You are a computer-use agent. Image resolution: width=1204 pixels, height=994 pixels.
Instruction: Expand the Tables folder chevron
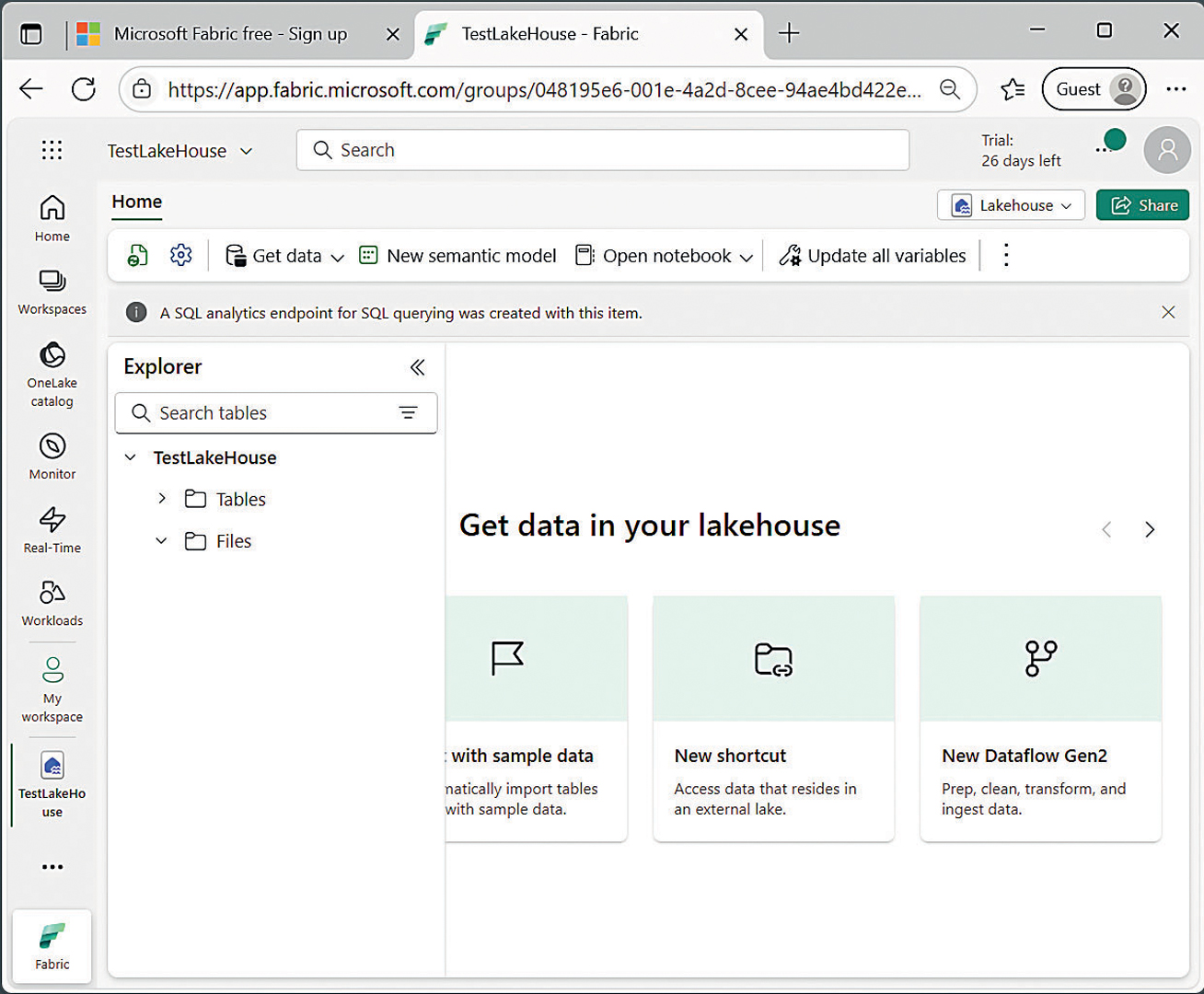(x=162, y=499)
